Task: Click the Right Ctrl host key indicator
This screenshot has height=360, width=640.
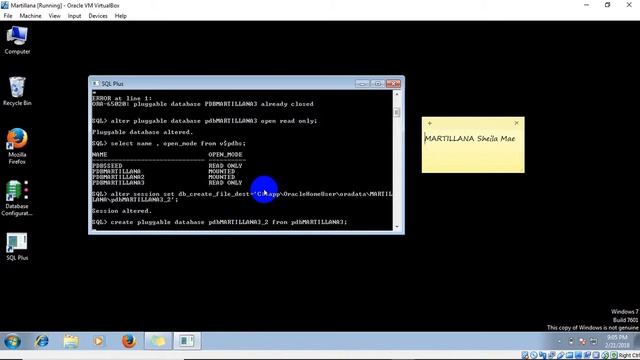Action: (629, 356)
